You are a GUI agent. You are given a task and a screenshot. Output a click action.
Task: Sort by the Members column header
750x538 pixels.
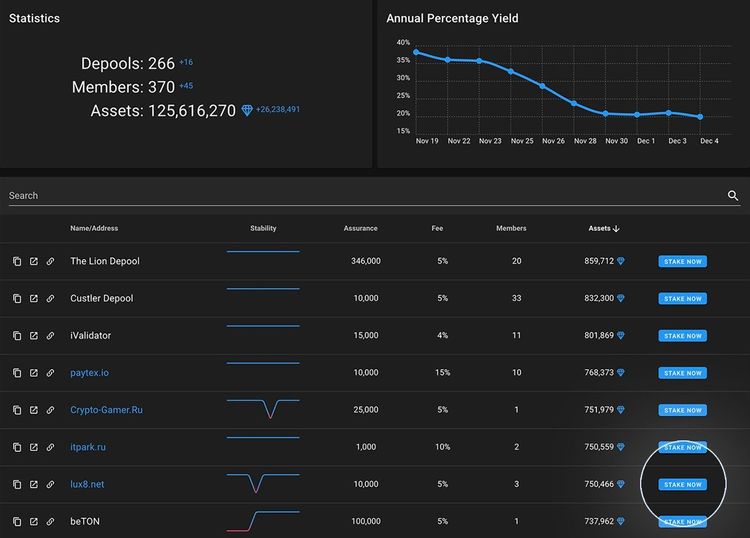(x=511, y=228)
